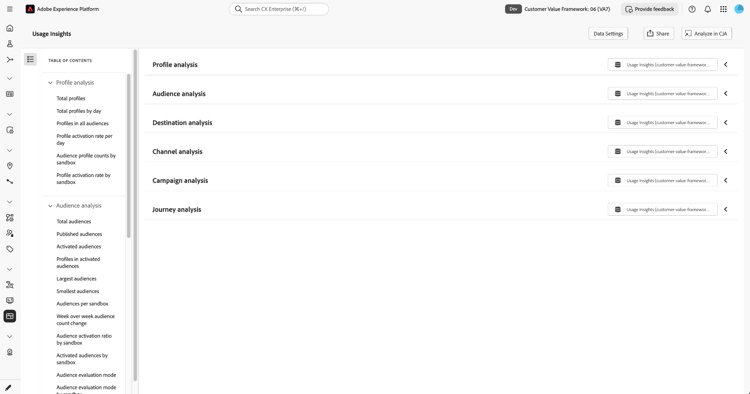The image size is (750, 394).
Task: Jump to Activated audiences by sandbox
Action: pos(82,359)
